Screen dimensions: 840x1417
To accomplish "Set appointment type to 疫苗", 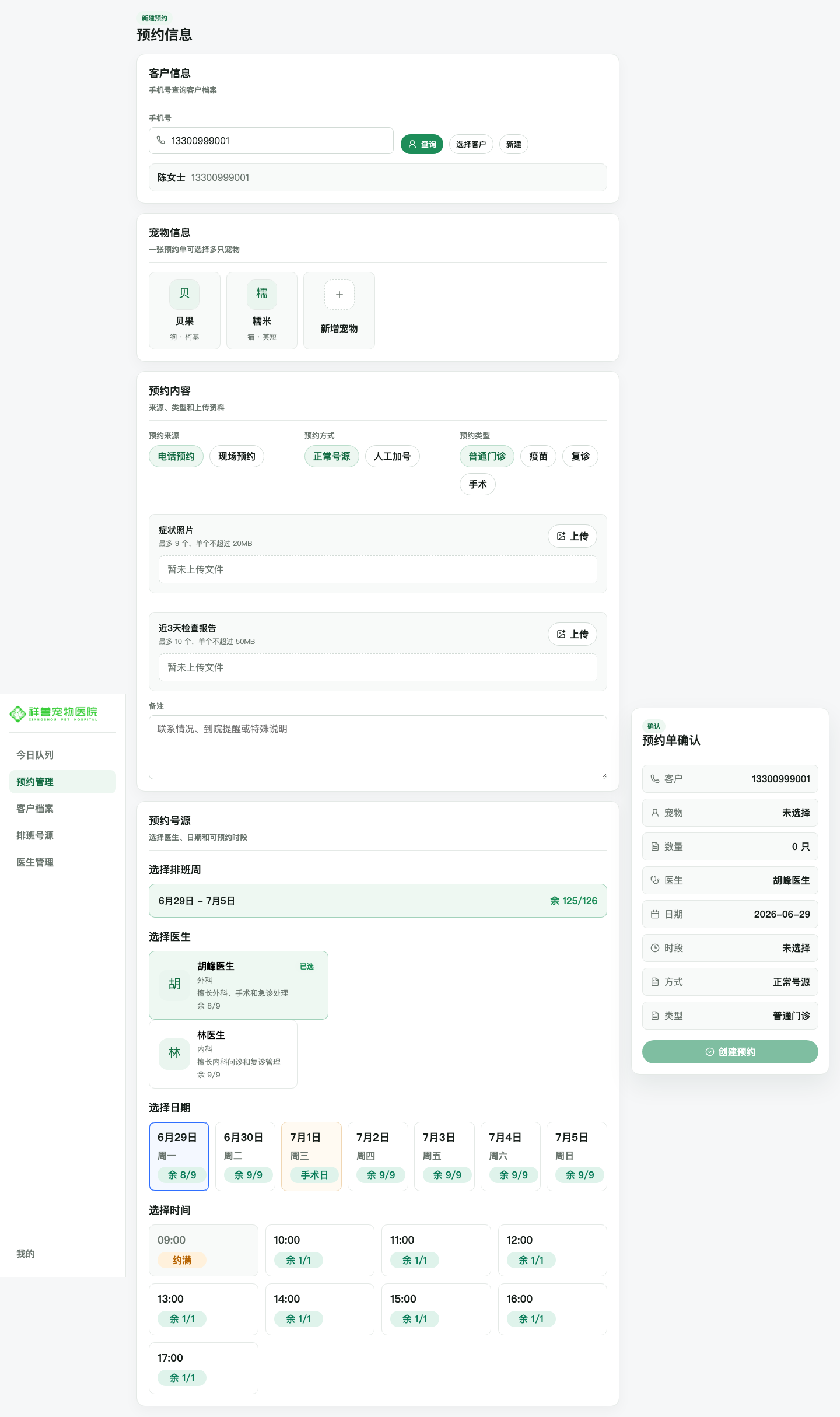I will click(x=538, y=456).
